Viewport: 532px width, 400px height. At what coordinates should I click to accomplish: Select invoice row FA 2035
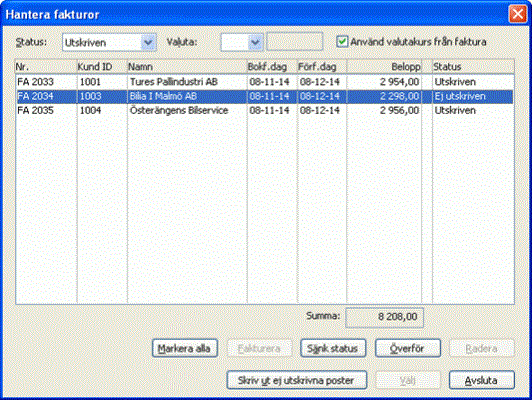click(265, 111)
